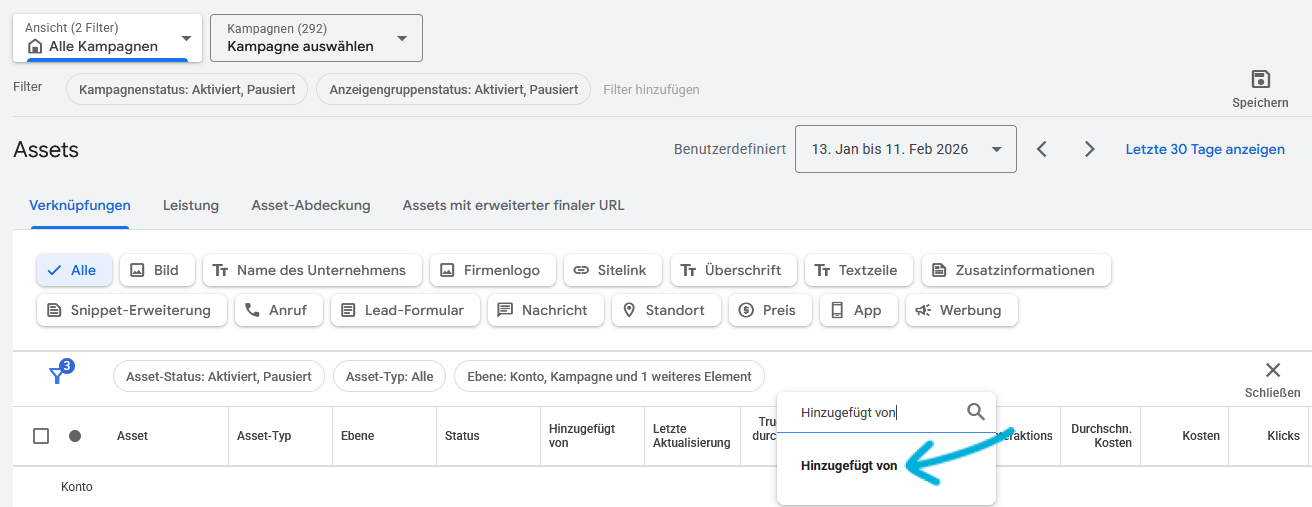Click the Filter hinzufügen input field
Image resolution: width=1312 pixels, height=507 pixels.
[x=651, y=89]
